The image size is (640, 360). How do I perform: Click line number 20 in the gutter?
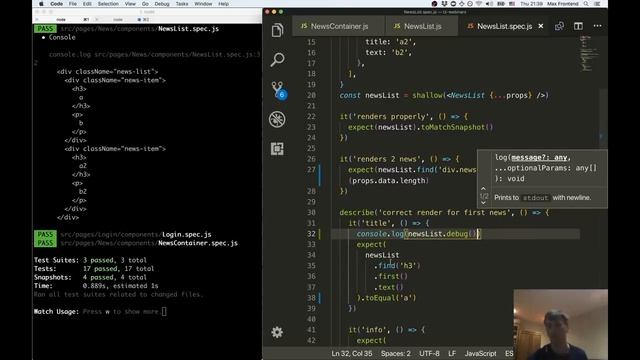311,96
